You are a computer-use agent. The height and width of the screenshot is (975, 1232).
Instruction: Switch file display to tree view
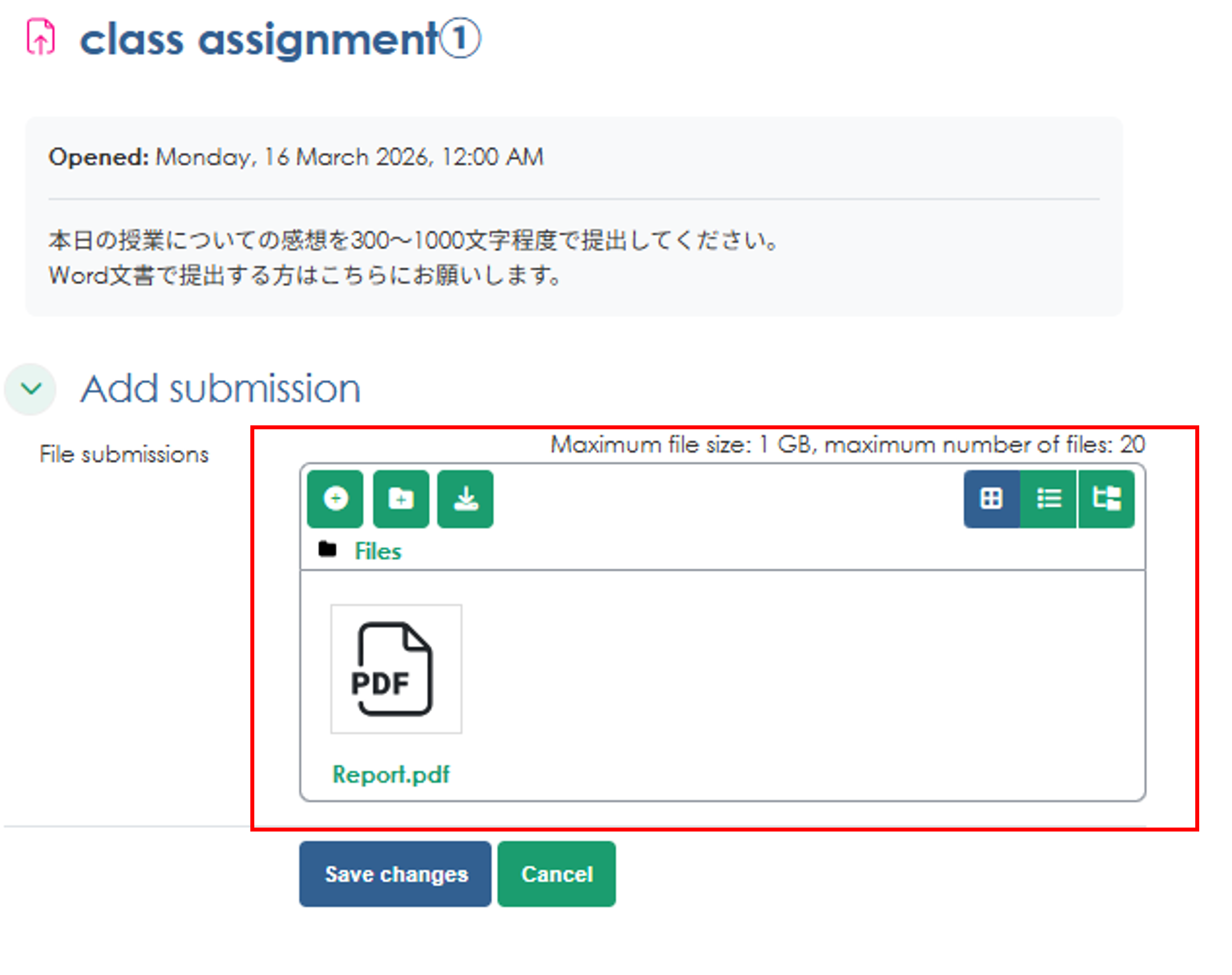pyautogui.click(x=1105, y=499)
